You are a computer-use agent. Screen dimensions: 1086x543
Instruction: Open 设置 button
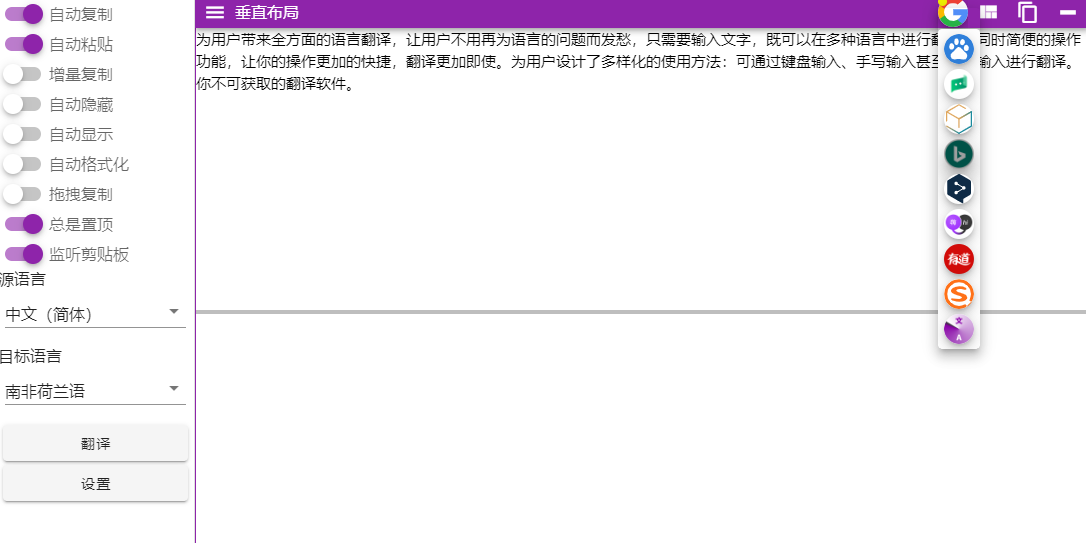click(x=96, y=483)
